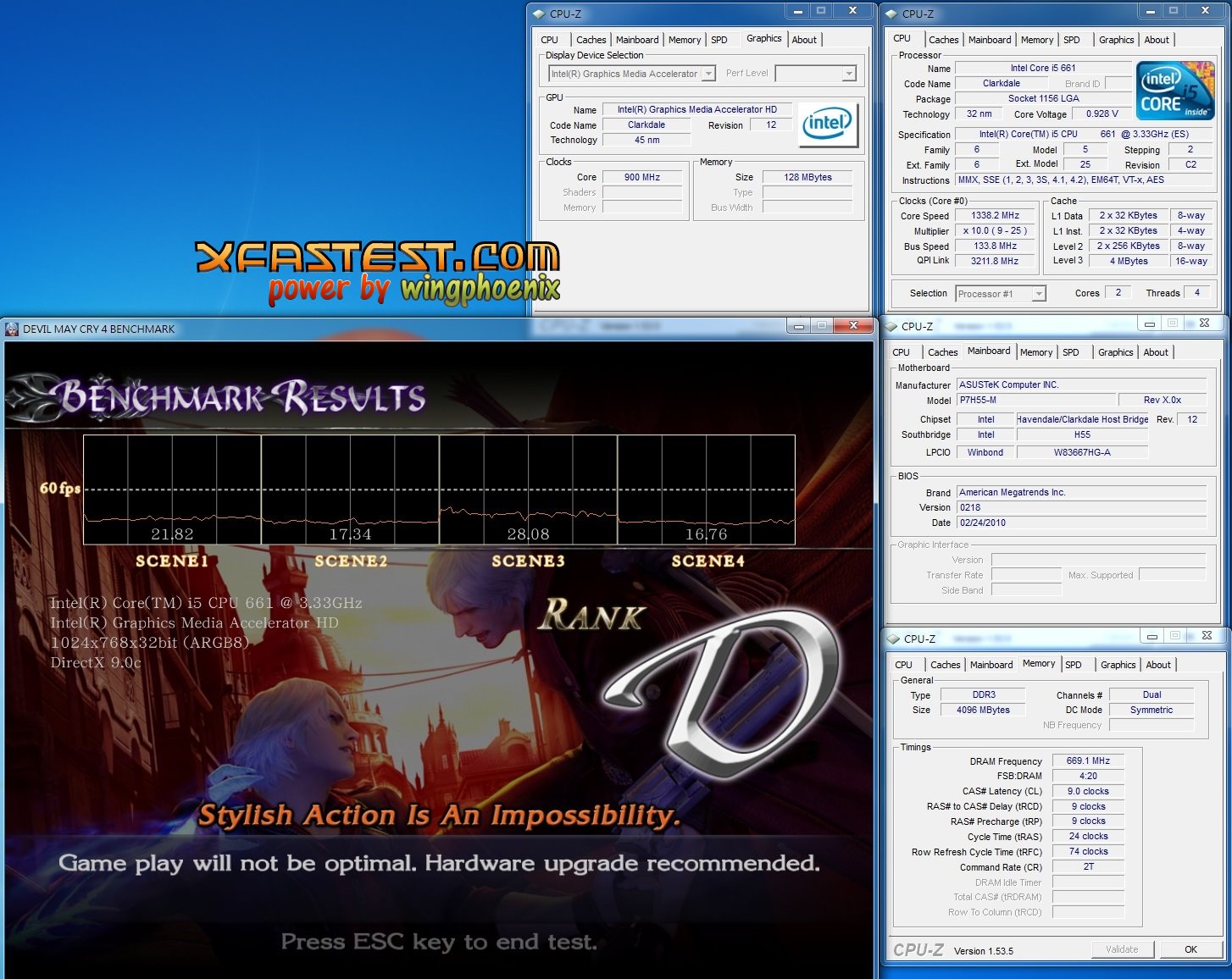Image resolution: width=1232 pixels, height=979 pixels.
Task: Click the Core Voltage 0.928 V value
Action: 1102,113
